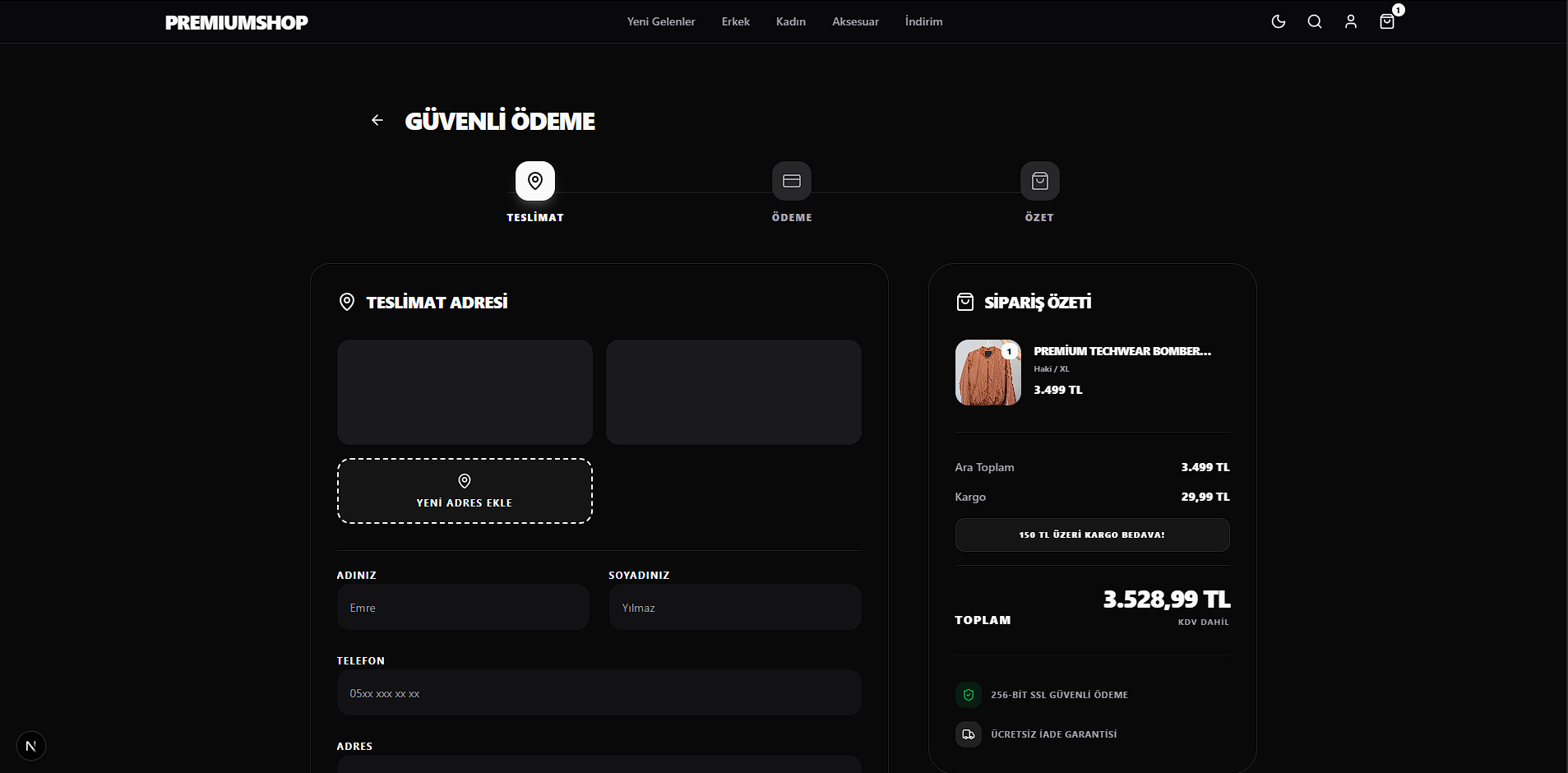The width and height of the screenshot is (1568, 773).
Task: Click the bomber jacket product thumbnail
Action: pyautogui.click(x=988, y=373)
